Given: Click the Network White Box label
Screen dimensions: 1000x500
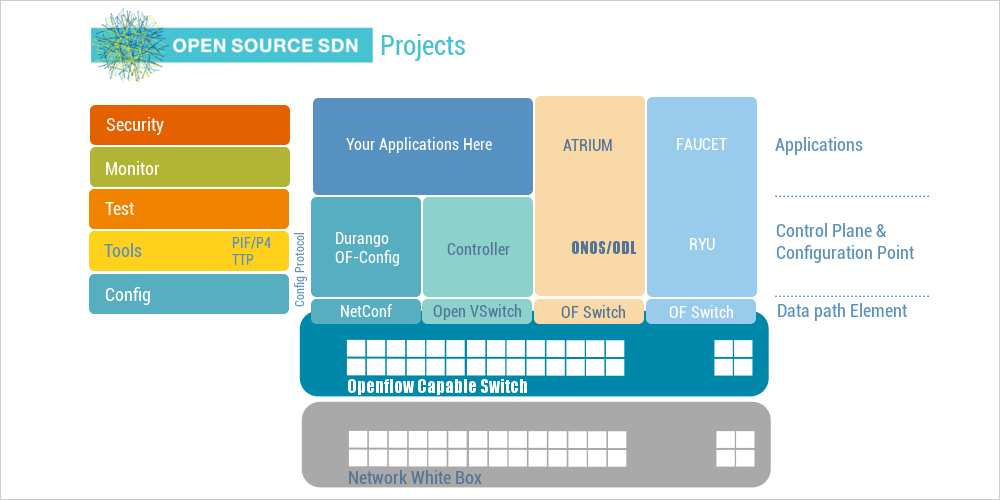Looking at the screenshot, I should 415,477.
